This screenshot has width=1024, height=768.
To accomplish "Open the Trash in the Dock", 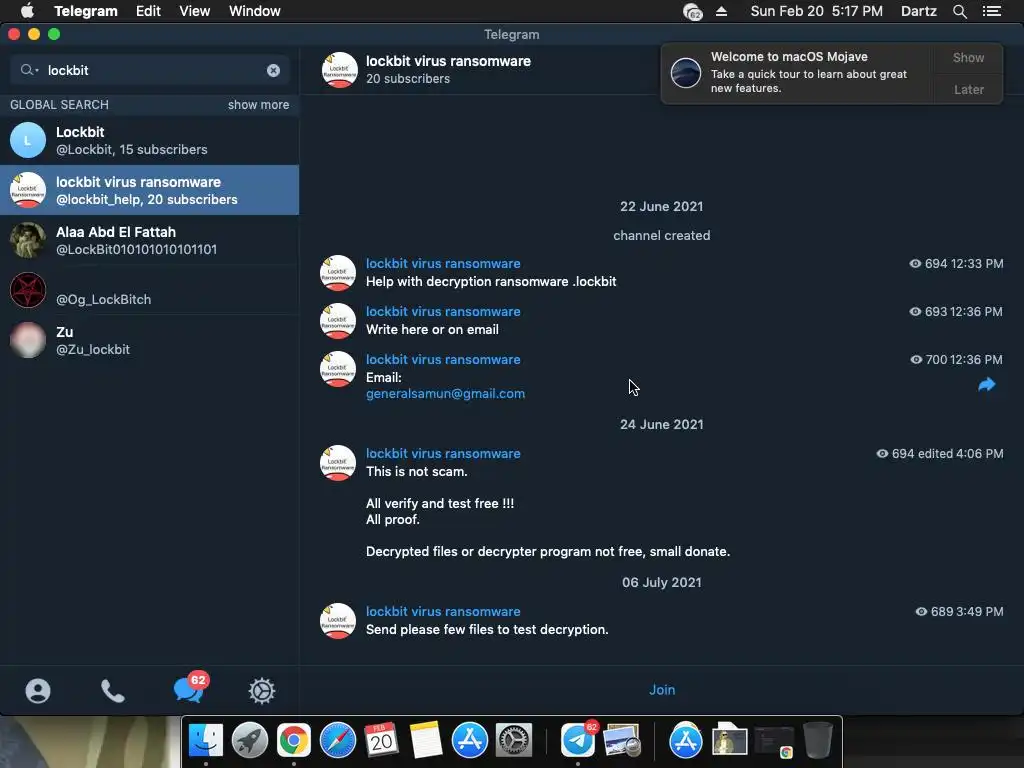I will [x=818, y=741].
